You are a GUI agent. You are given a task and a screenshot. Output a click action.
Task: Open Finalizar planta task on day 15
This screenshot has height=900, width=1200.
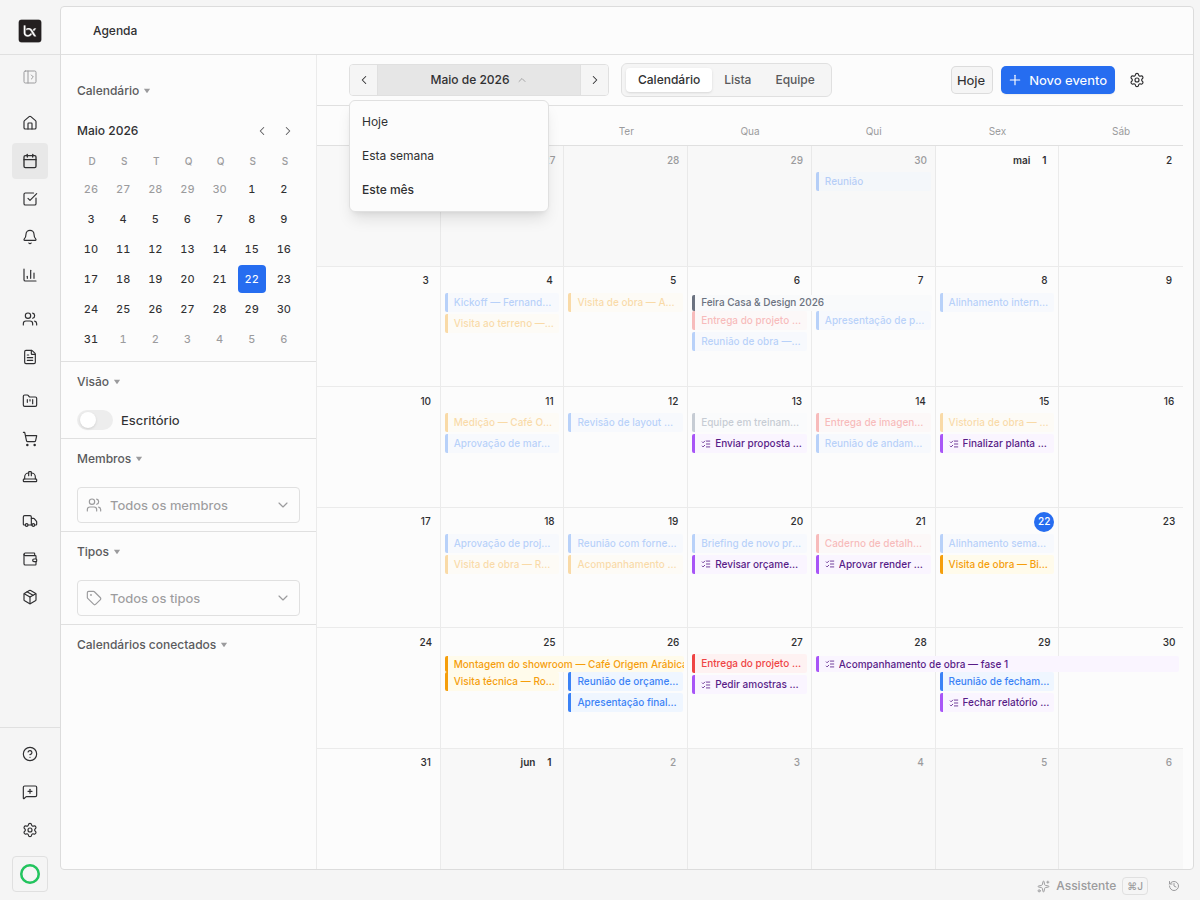tap(997, 443)
